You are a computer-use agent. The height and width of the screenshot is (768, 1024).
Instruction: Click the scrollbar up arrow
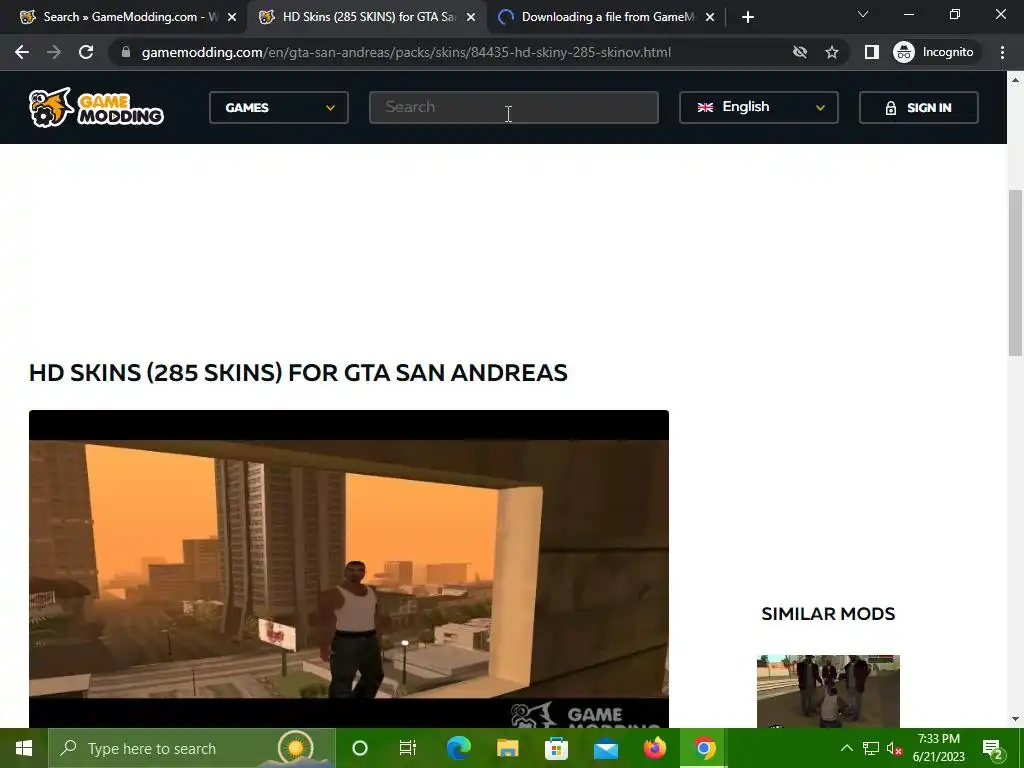[x=1015, y=80]
